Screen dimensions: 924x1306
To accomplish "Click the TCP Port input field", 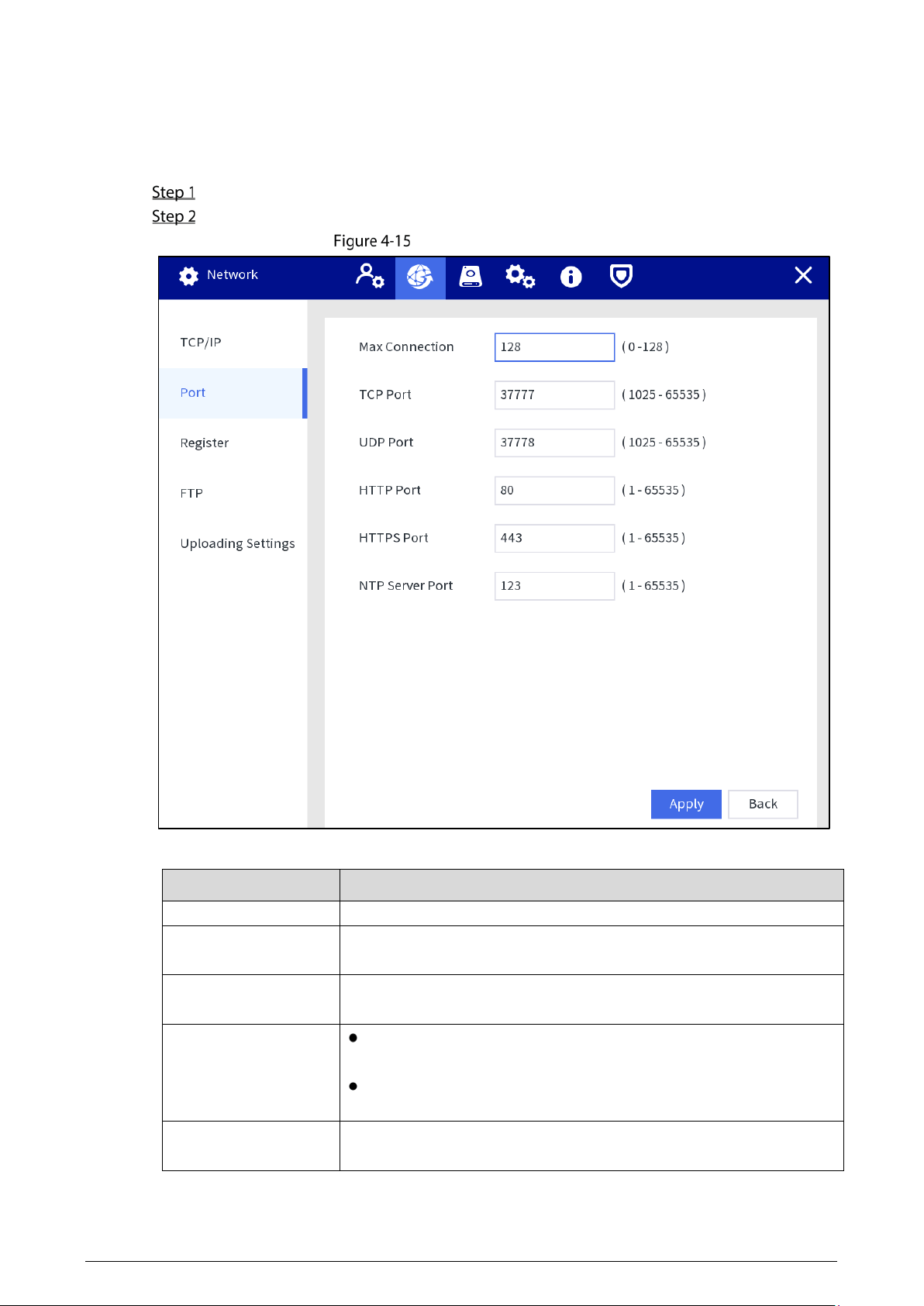I will pyautogui.click(x=555, y=395).
